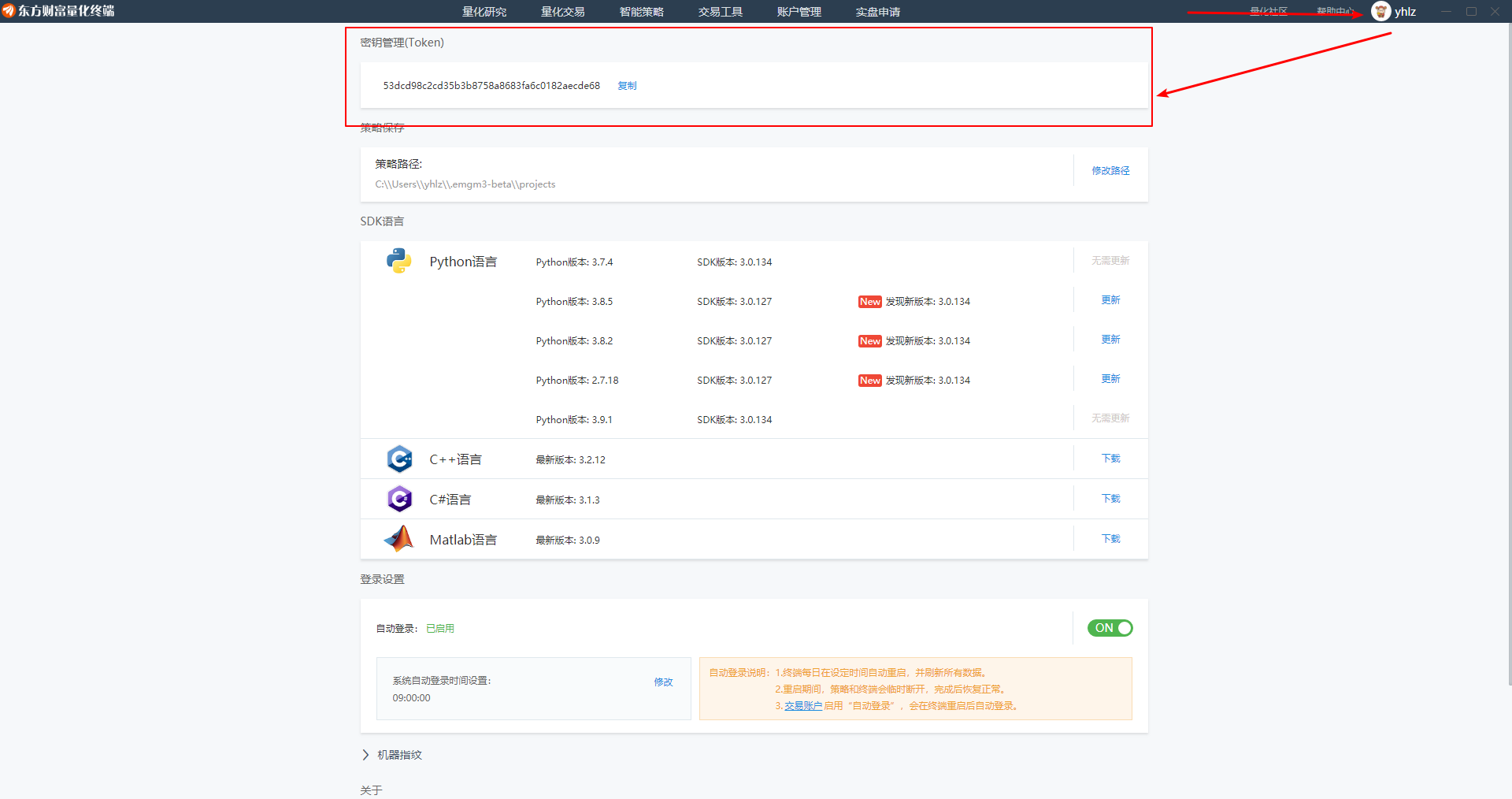Click the SDK语言 section heading
The width and height of the screenshot is (1512, 799).
[382, 221]
